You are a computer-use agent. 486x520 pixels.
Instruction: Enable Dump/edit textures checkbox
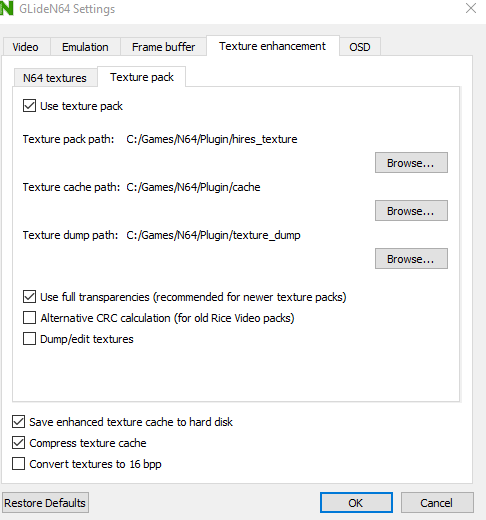29,339
